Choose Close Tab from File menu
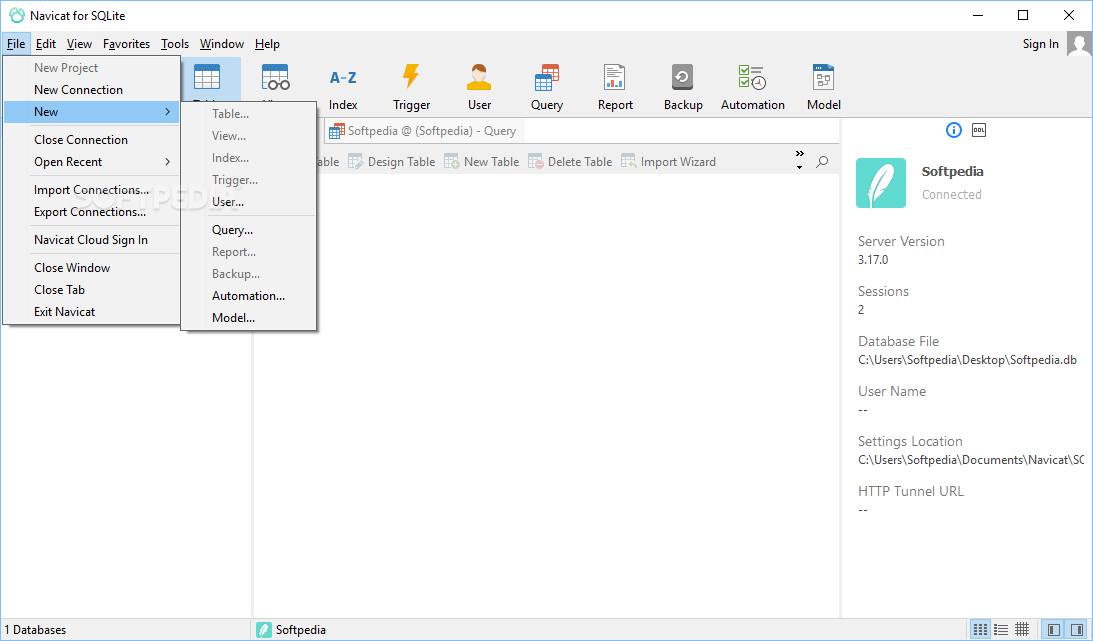Viewport: 1093px width, 641px height. (x=92, y=290)
